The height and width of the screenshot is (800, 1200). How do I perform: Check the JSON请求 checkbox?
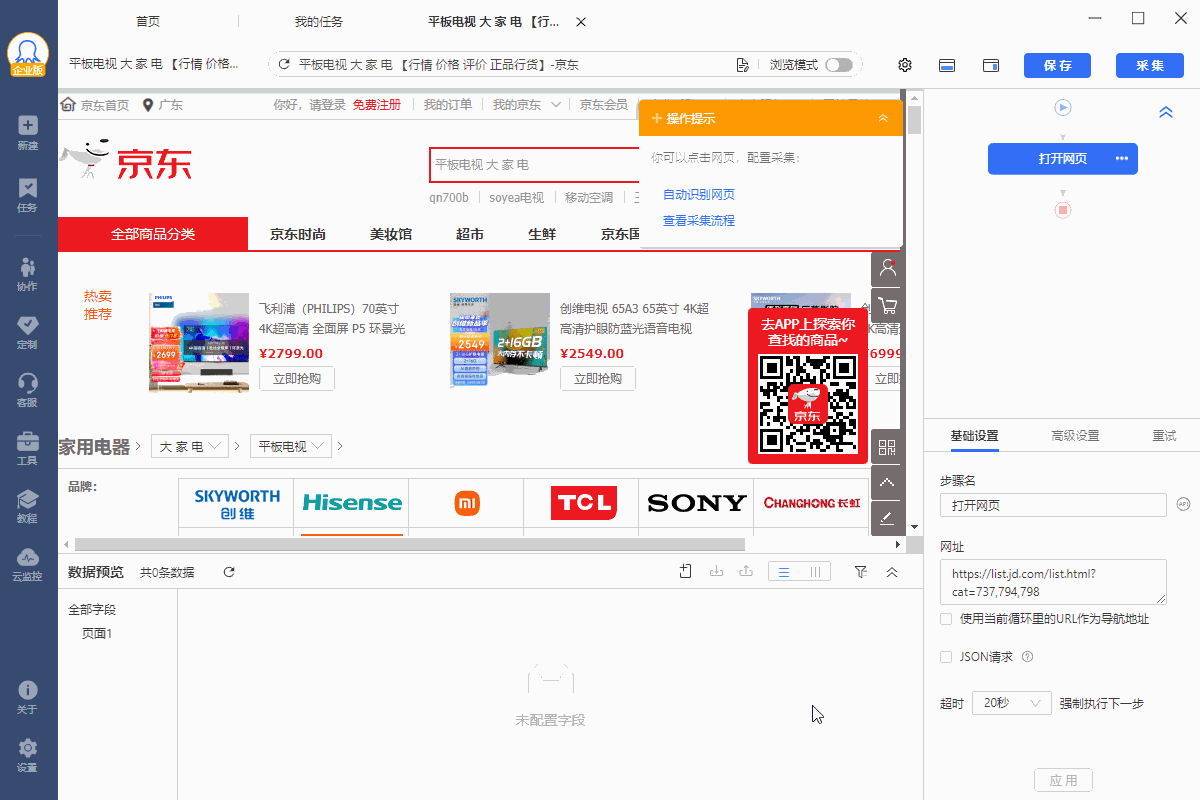pos(946,657)
